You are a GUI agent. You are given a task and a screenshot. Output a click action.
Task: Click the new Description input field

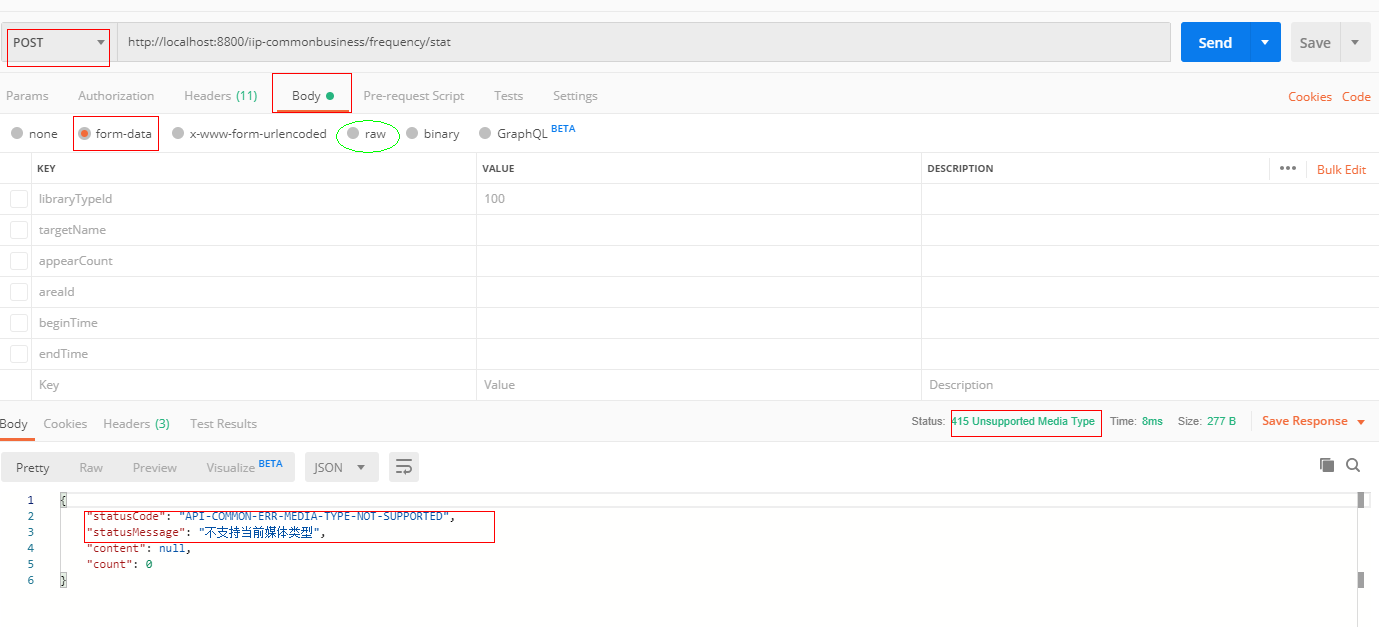1148,385
